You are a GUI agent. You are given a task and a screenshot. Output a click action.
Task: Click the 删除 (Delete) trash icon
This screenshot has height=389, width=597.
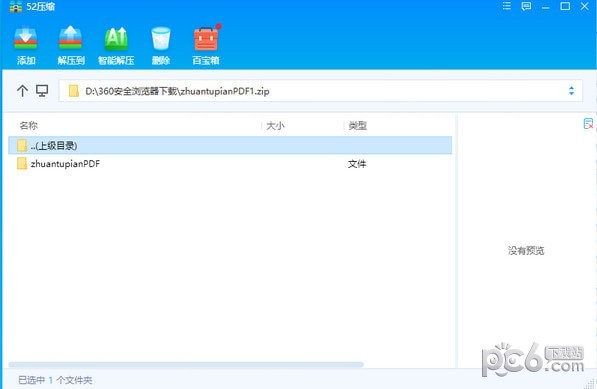click(161, 38)
